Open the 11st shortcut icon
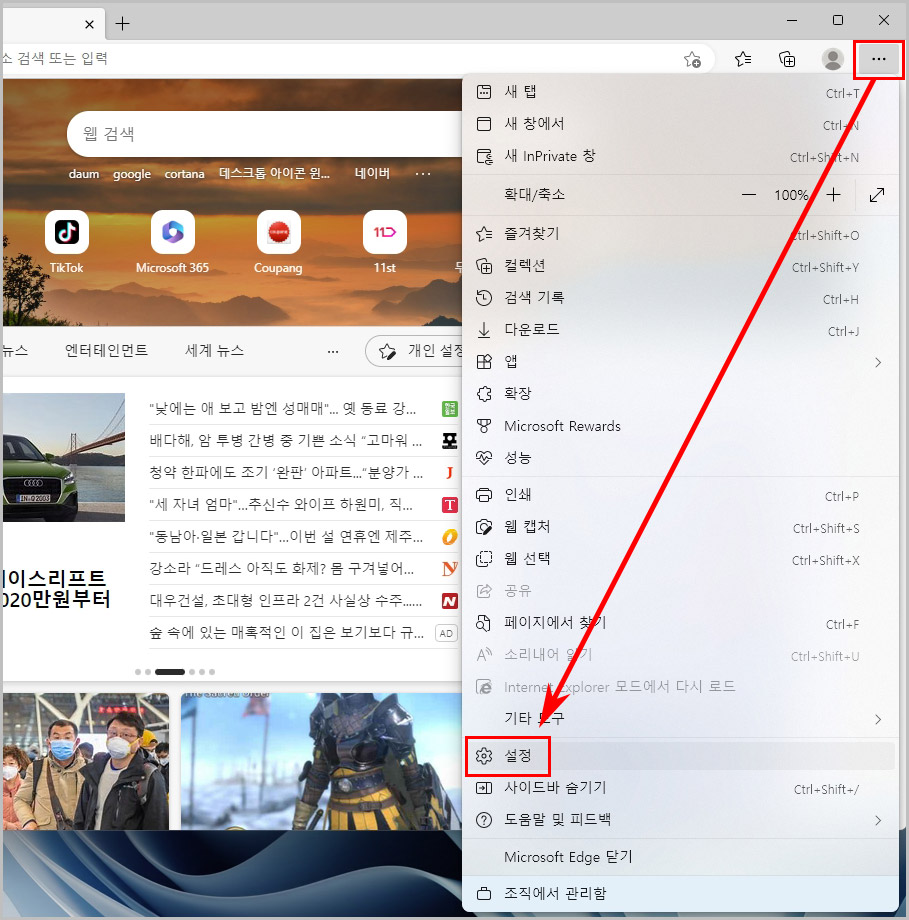This screenshot has width=909, height=920. pyautogui.click(x=384, y=232)
